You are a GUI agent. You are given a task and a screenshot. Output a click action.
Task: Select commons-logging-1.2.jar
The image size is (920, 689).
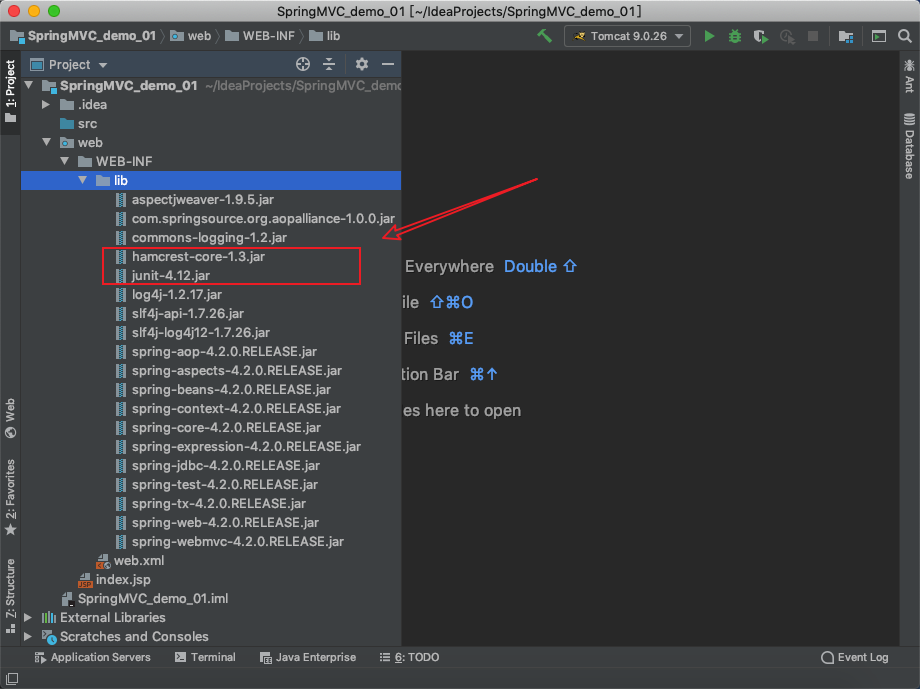click(202, 238)
